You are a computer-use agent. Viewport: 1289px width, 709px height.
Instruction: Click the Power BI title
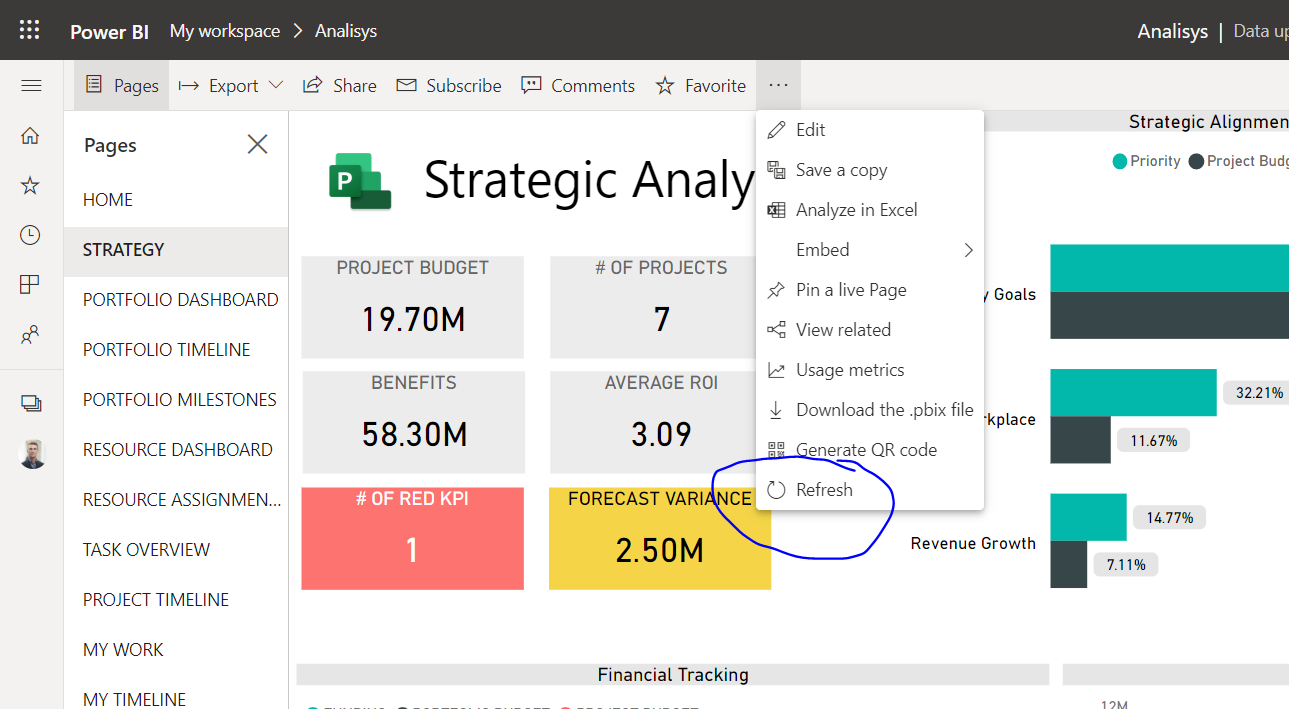[109, 31]
